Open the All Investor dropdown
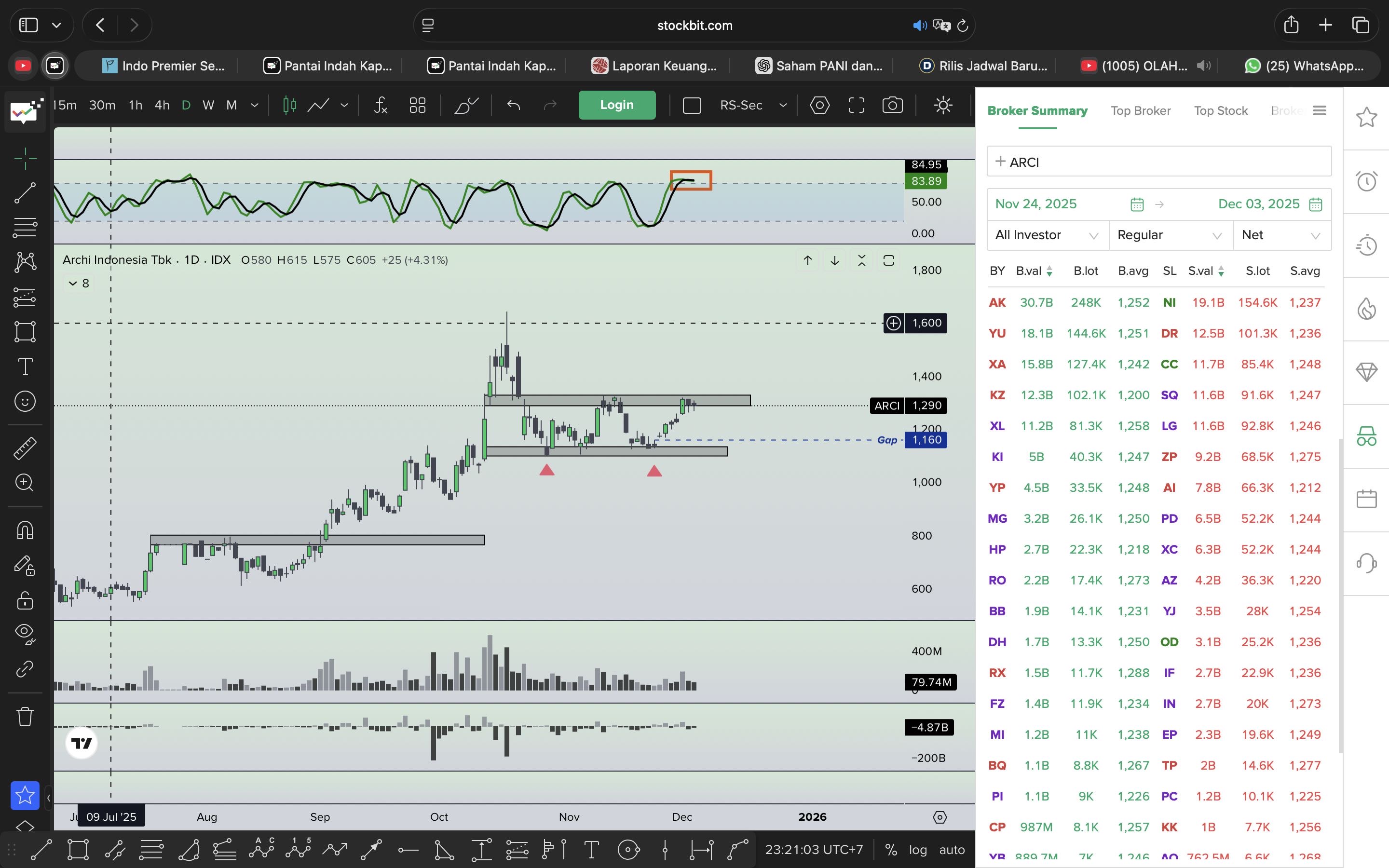Image resolution: width=1389 pixels, height=868 pixels. click(1047, 235)
